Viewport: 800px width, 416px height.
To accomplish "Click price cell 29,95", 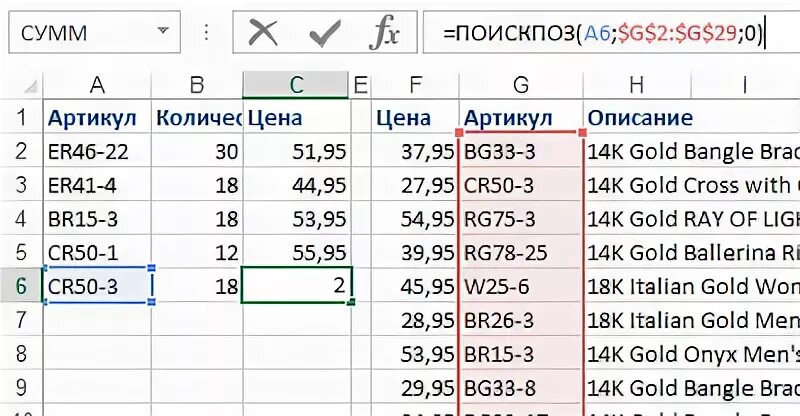I will (415, 387).
